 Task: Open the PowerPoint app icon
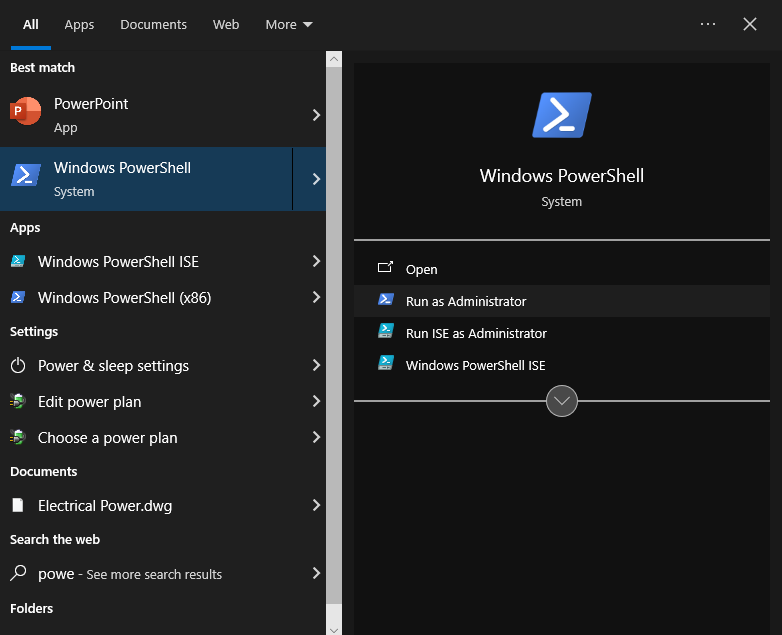point(25,111)
